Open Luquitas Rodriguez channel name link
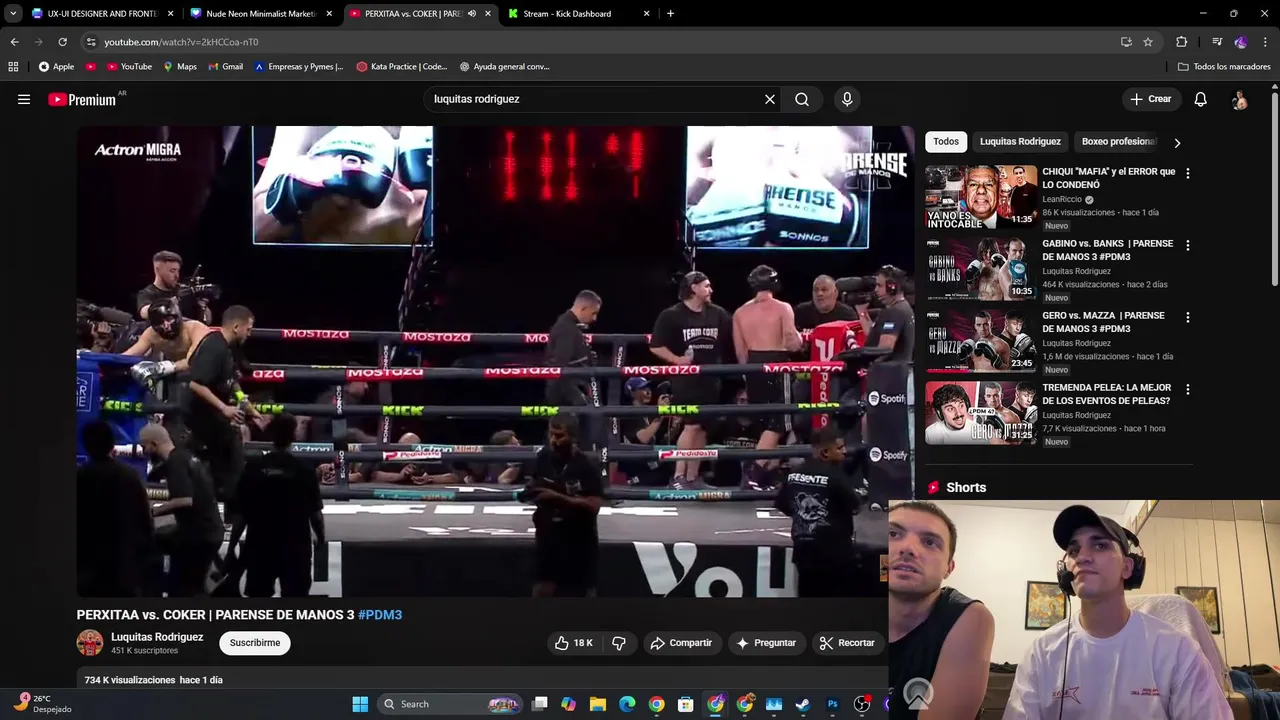The width and height of the screenshot is (1280, 720). click(x=157, y=637)
